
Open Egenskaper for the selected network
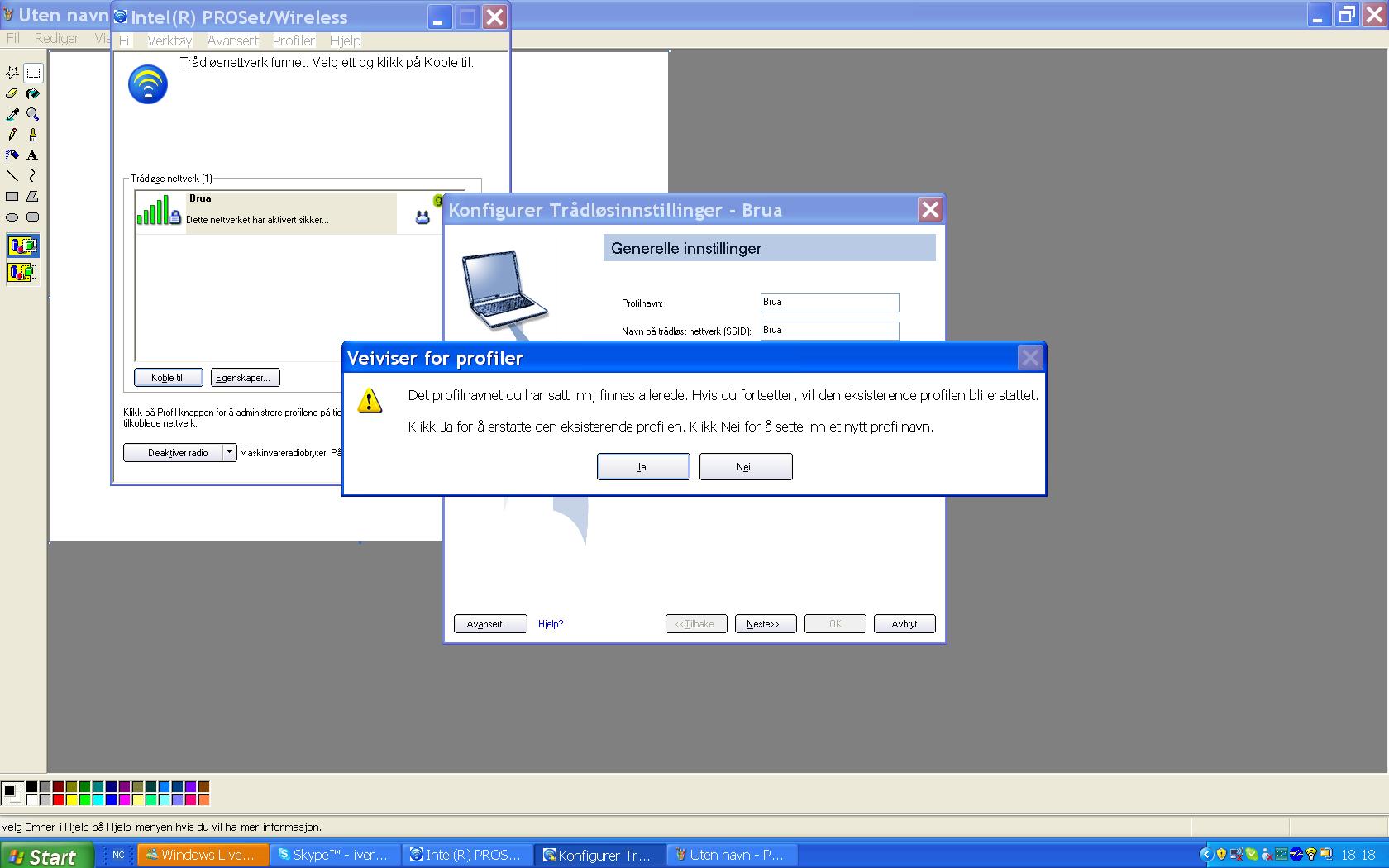pos(246,378)
